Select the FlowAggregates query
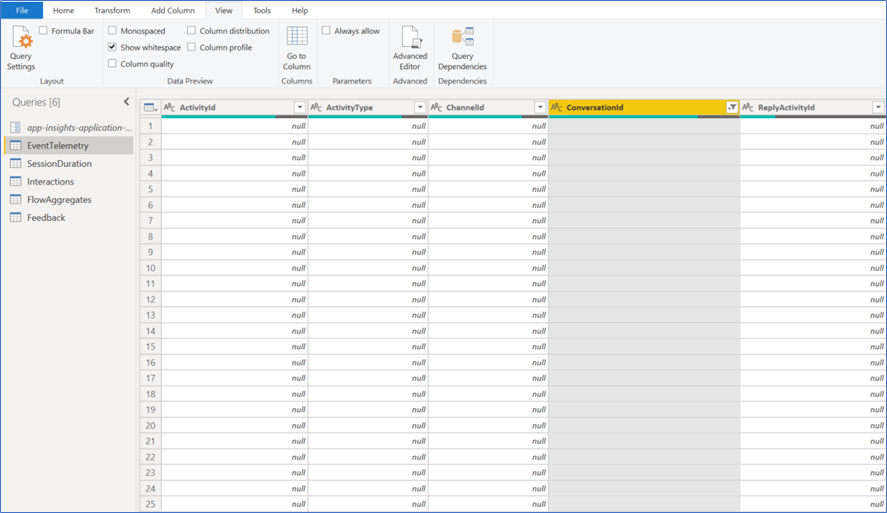Screen dimensions: 887x513 [69, 200]
